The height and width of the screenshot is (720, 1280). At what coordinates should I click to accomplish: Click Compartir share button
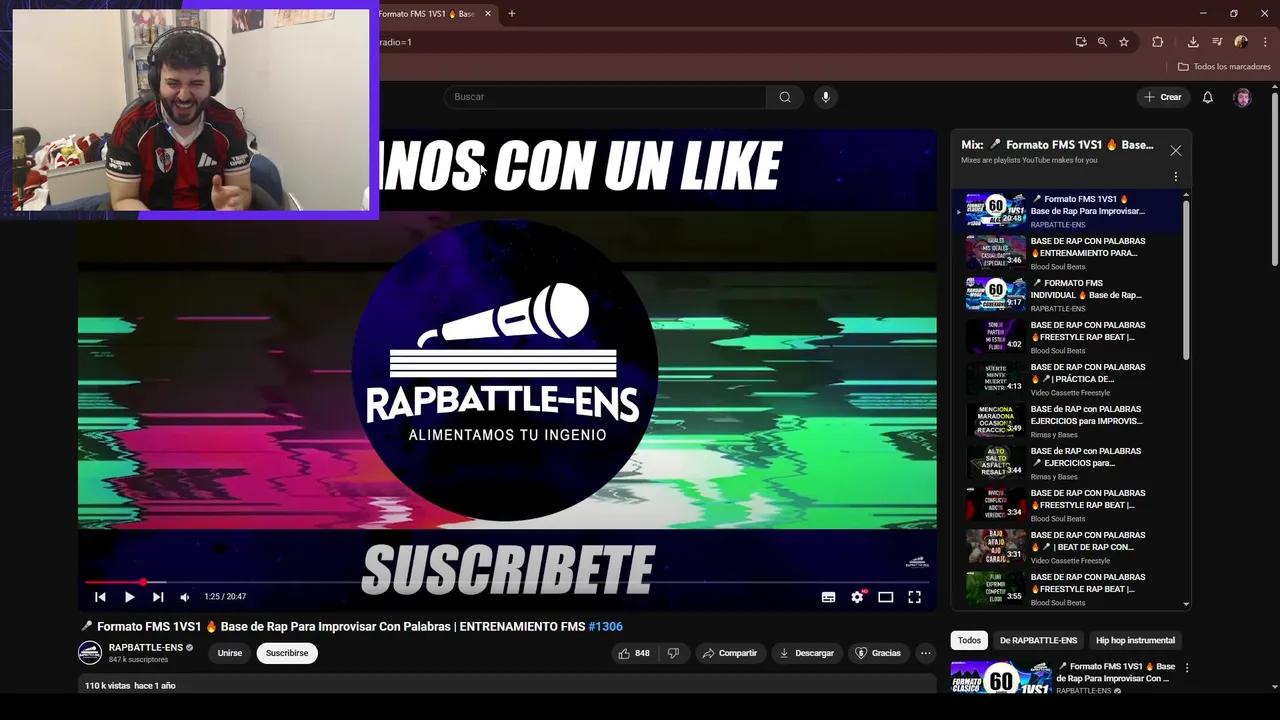[x=729, y=653]
